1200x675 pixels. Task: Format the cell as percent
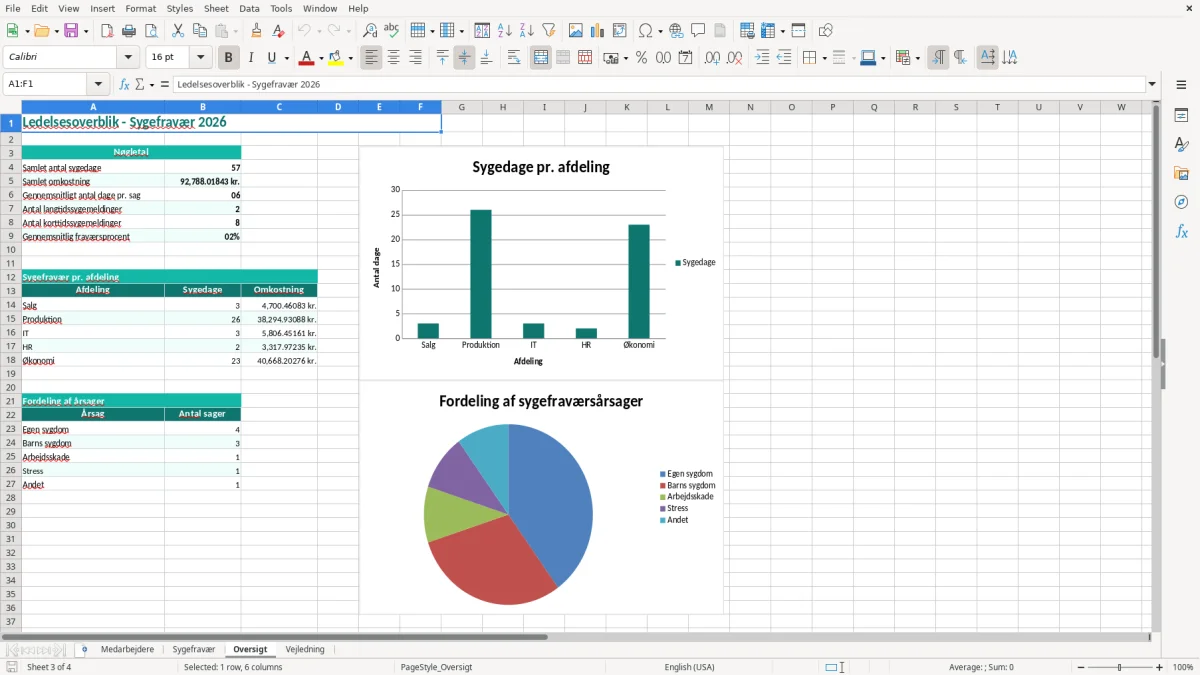pyautogui.click(x=642, y=58)
